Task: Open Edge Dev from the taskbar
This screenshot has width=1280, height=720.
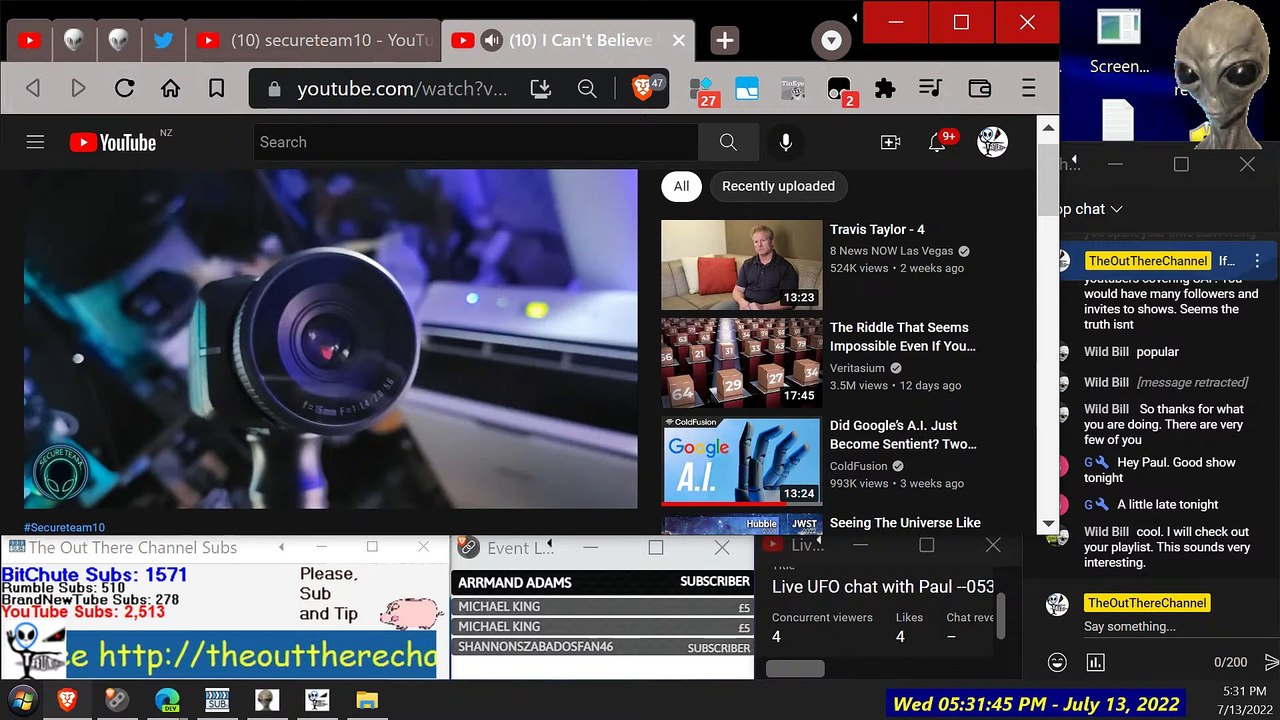Action: click(x=167, y=700)
